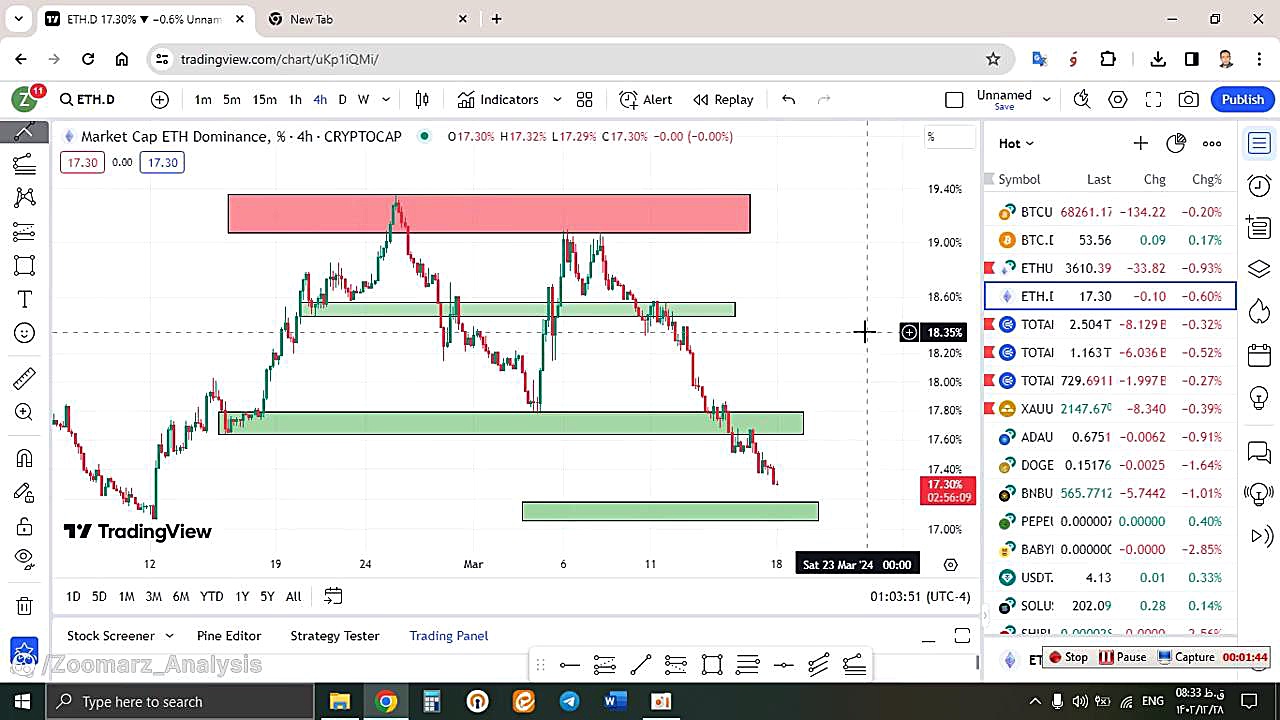This screenshot has height=720, width=1280.
Task: Toggle stay in drawing mode pencil-lock
Action: (24, 492)
